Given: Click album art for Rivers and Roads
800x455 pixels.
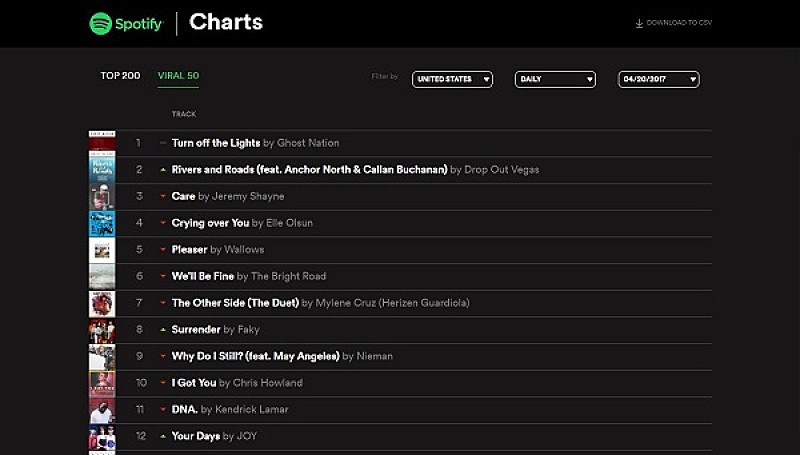Looking at the screenshot, I should click(x=102, y=170).
